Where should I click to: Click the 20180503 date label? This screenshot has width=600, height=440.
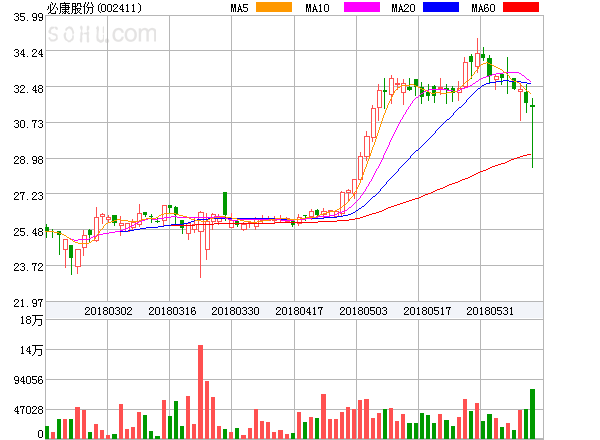[363, 311]
